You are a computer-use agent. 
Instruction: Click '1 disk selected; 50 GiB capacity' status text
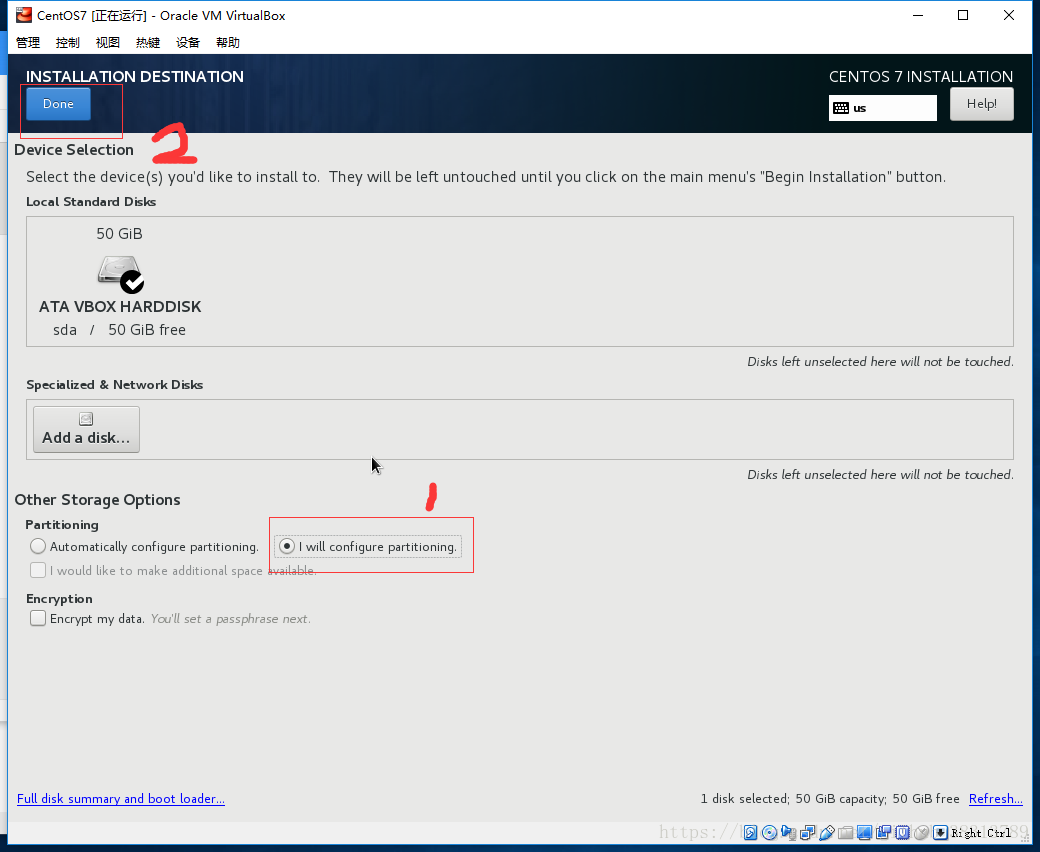pyautogui.click(x=792, y=799)
